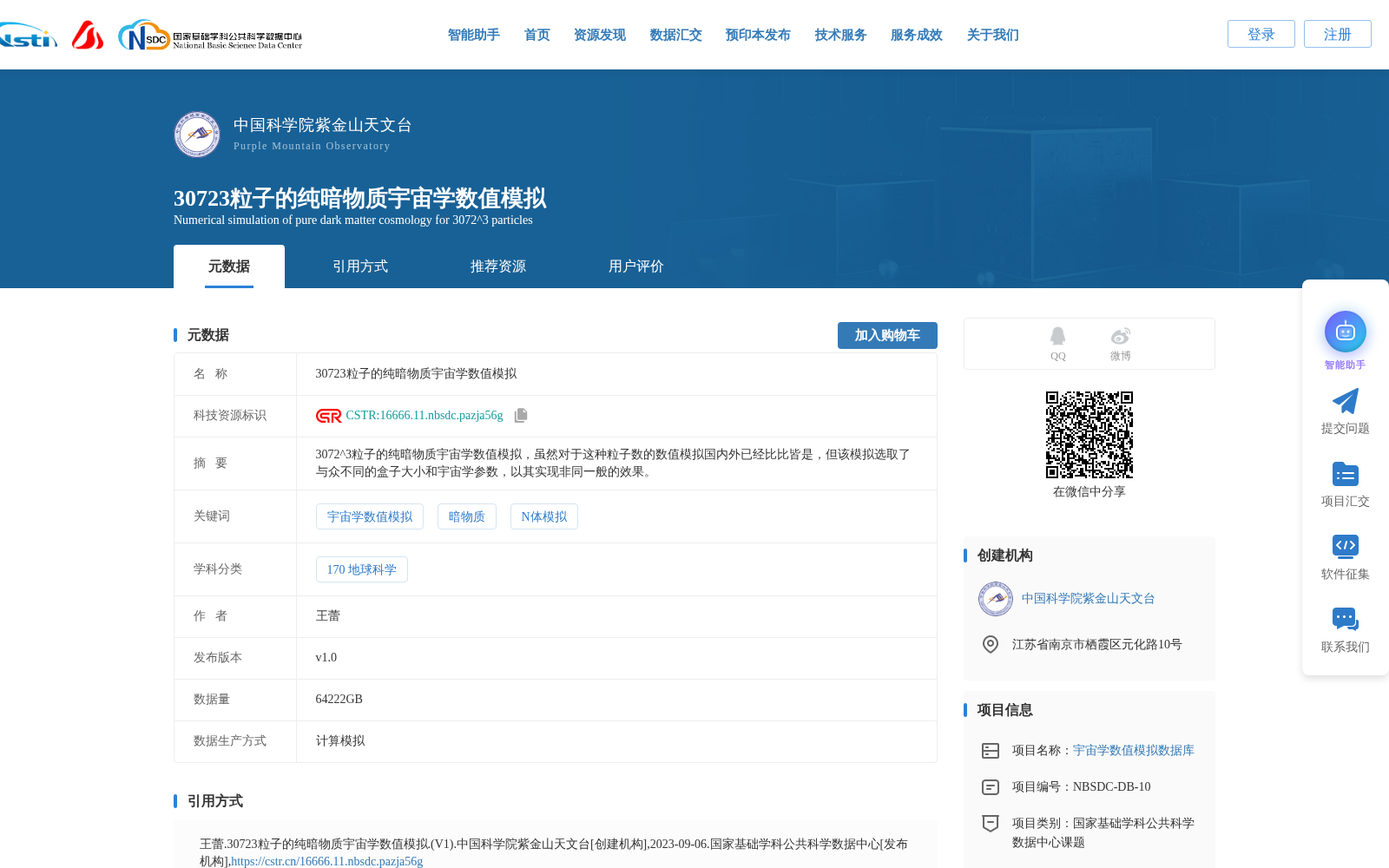The height and width of the screenshot is (868, 1389).
Task: Open the 智能助手 robot icon in sidebar
Action: tap(1346, 332)
